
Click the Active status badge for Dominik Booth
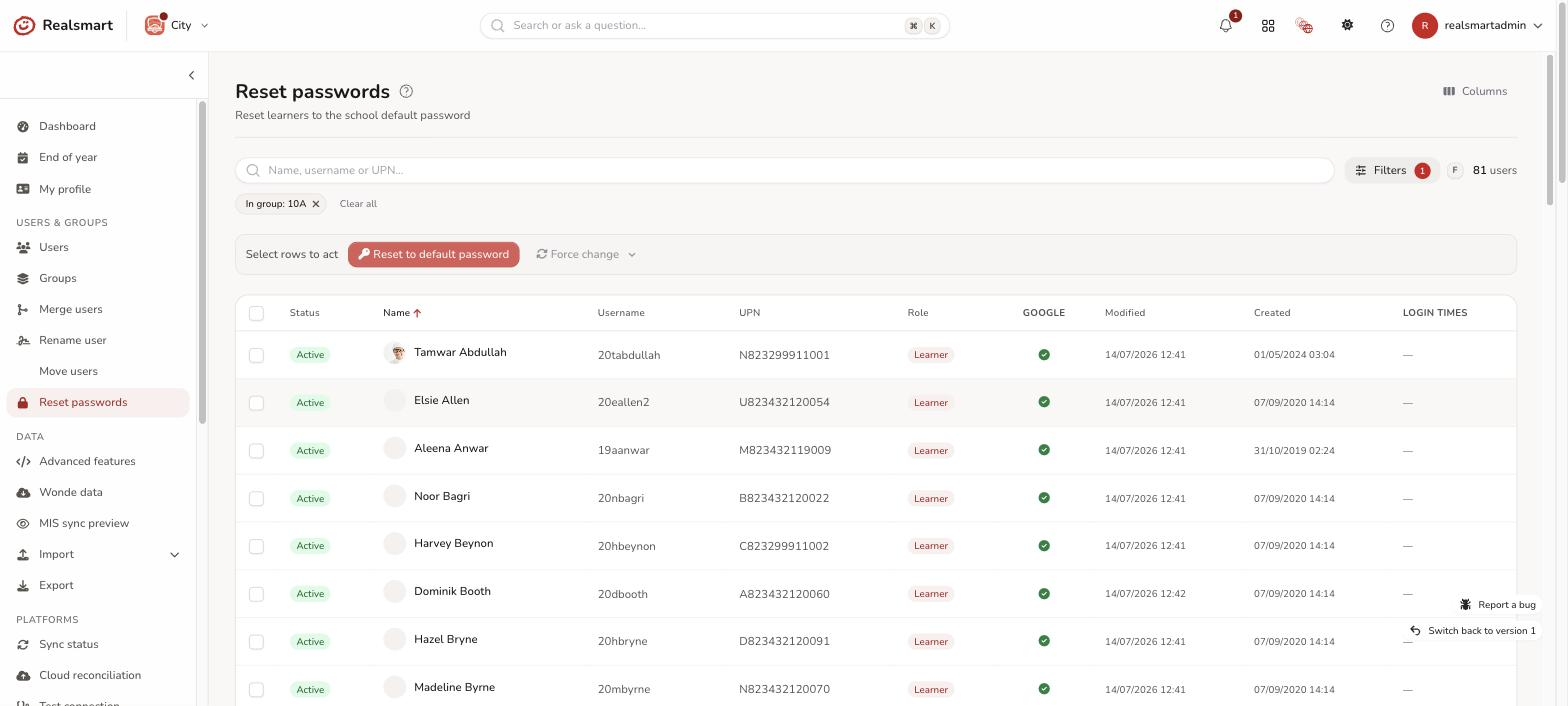310,594
